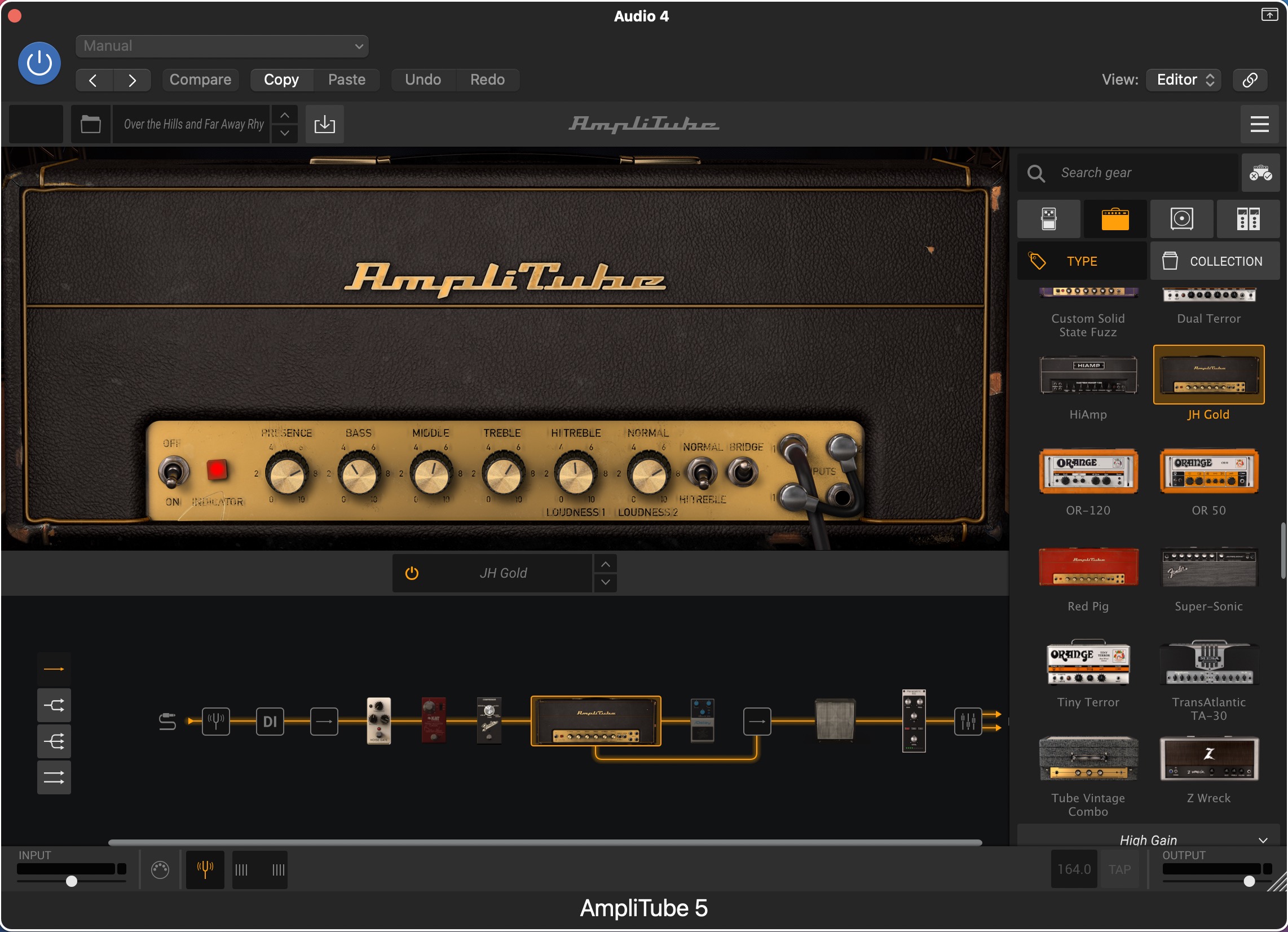Select previous amp model up arrow

point(606,564)
